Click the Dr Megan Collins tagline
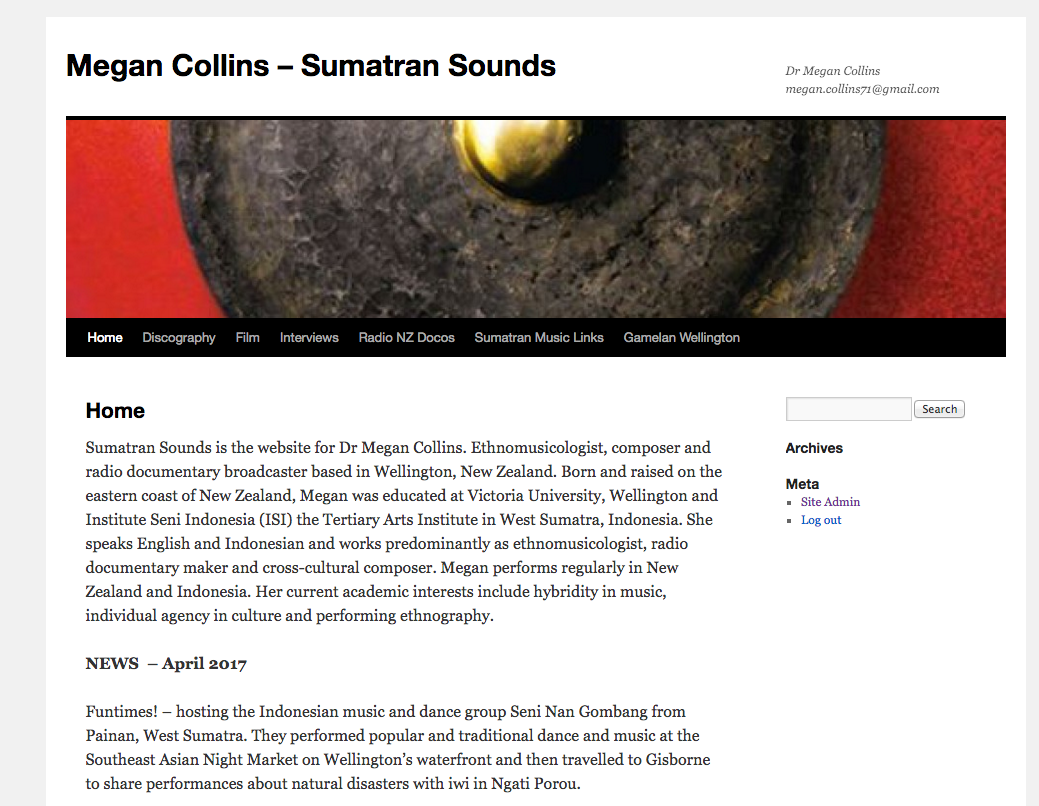This screenshot has height=806, width=1039. [x=832, y=71]
